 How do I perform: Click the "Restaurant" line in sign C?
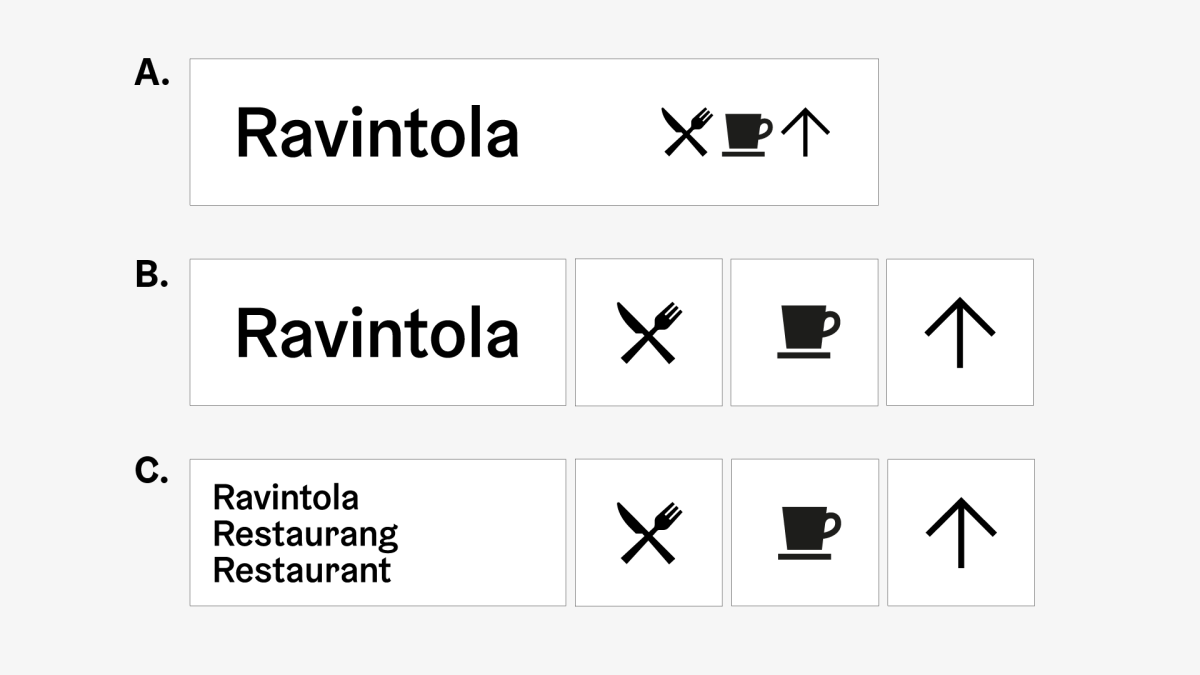click(302, 571)
